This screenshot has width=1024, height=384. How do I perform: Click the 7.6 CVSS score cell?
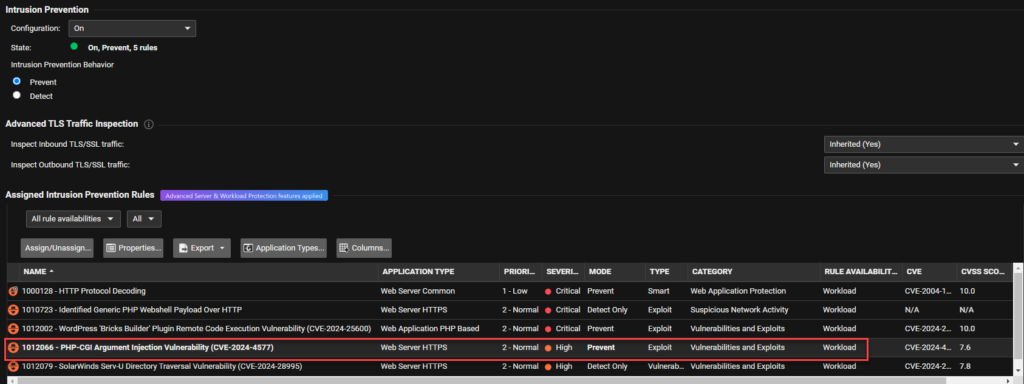tap(965, 347)
